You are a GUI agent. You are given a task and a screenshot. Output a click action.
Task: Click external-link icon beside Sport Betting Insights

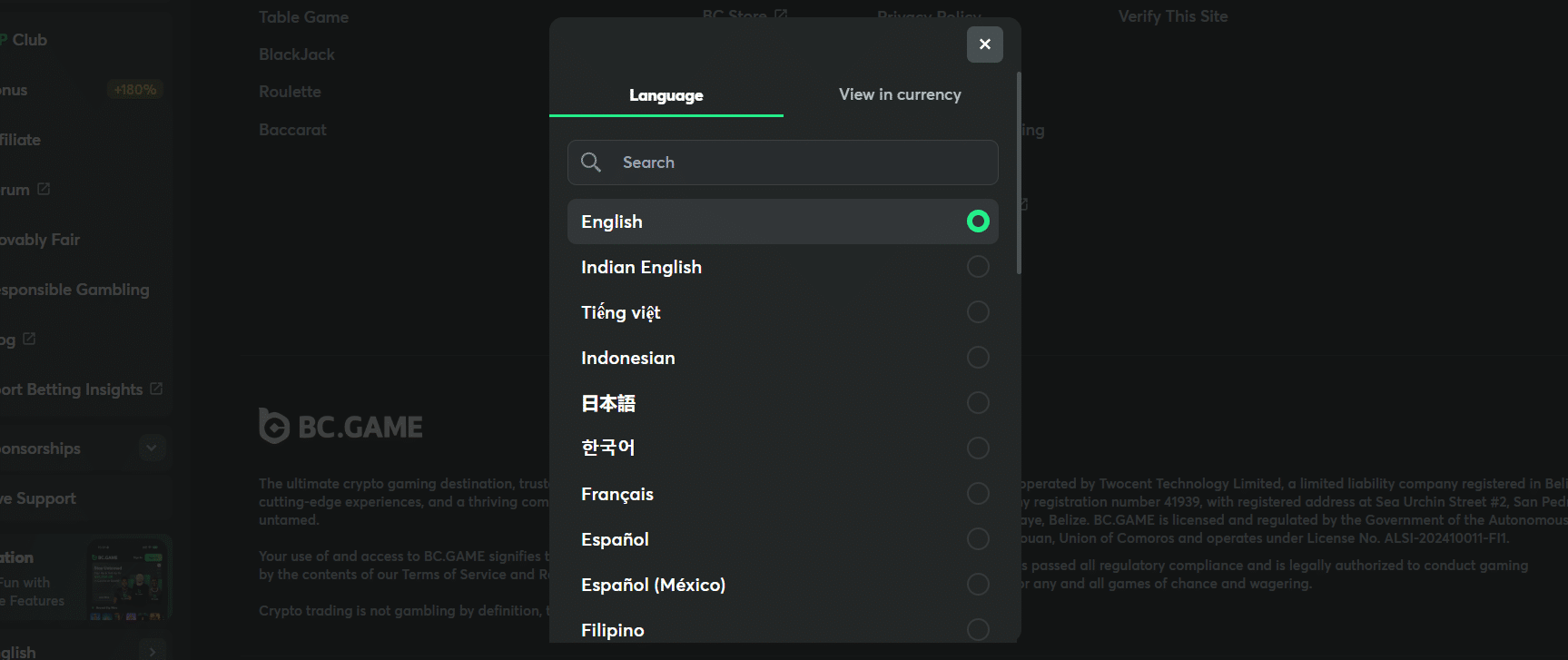click(x=156, y=389)
